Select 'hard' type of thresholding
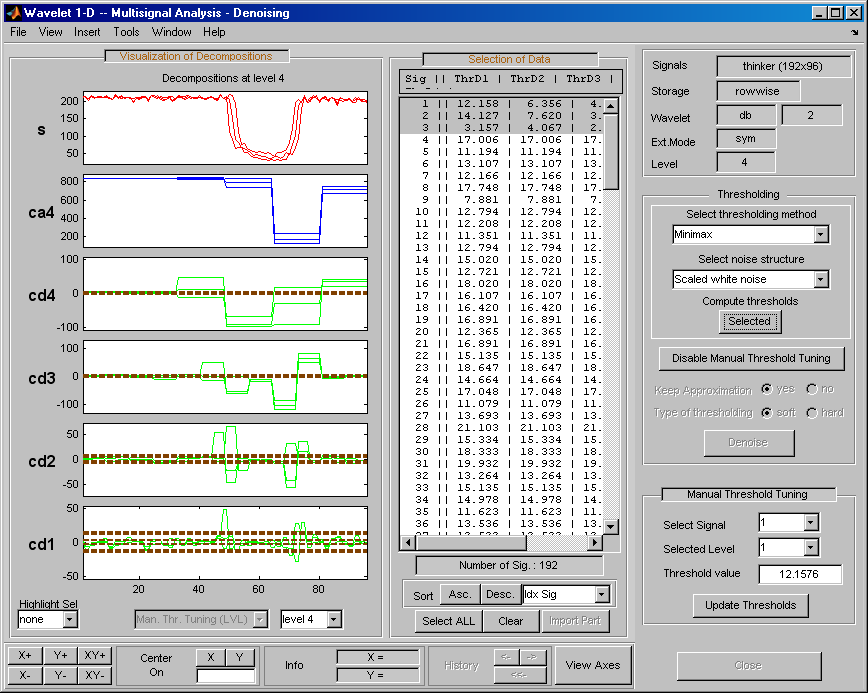This screenshot has width=868, height=693. tap(813, 412)
